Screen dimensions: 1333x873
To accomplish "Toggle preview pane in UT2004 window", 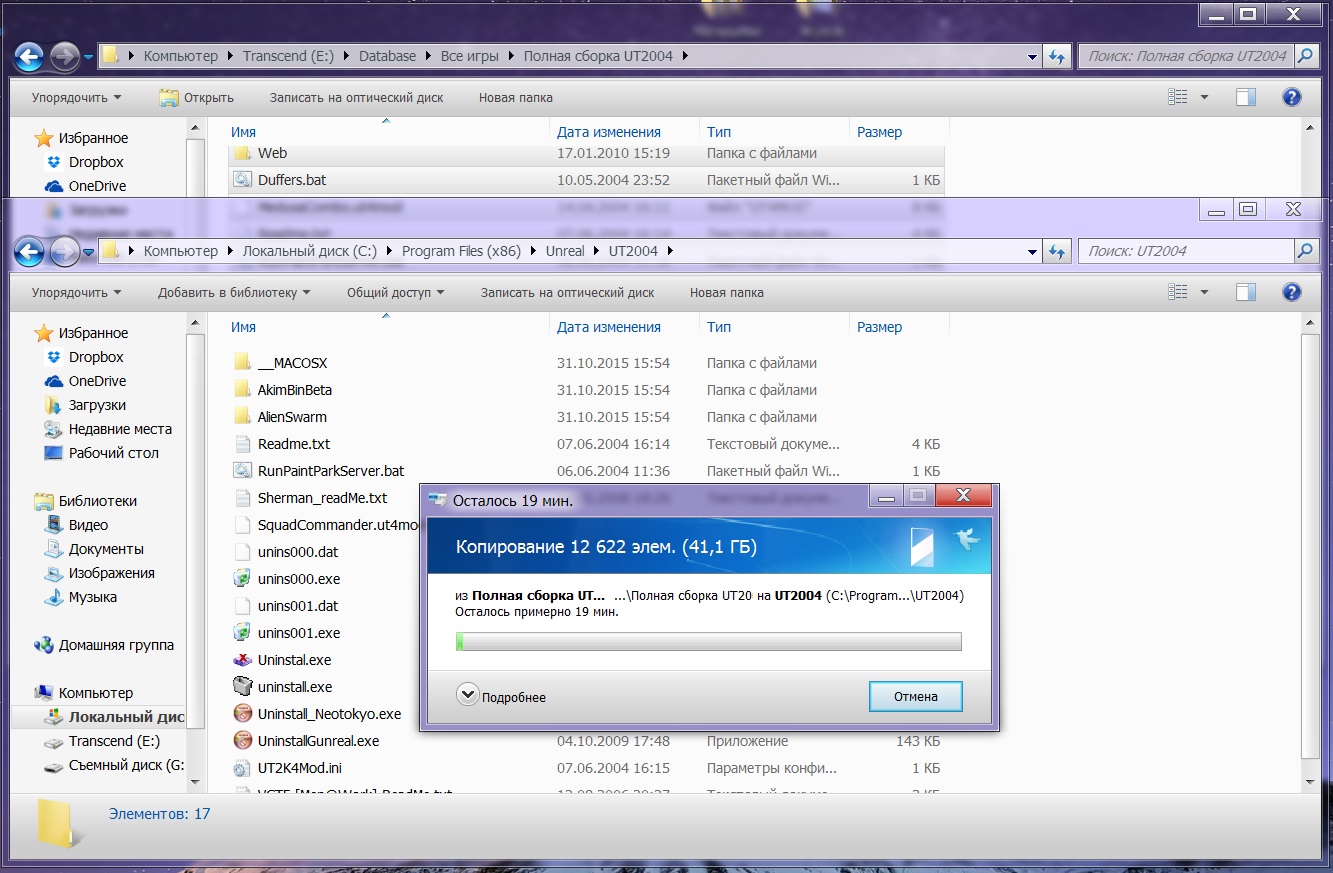I will (x=1245, y=292).
